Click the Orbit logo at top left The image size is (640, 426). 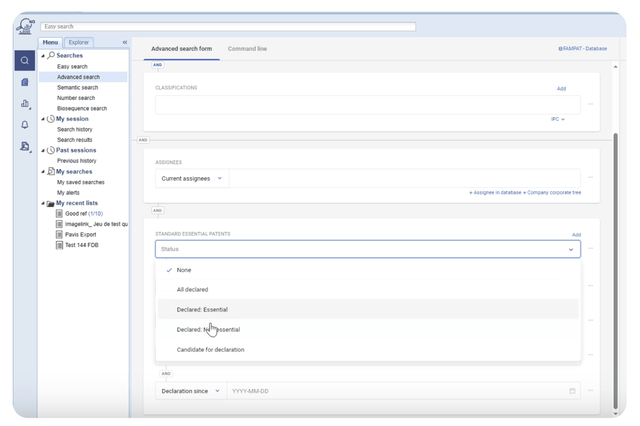(x=25, y=26)
